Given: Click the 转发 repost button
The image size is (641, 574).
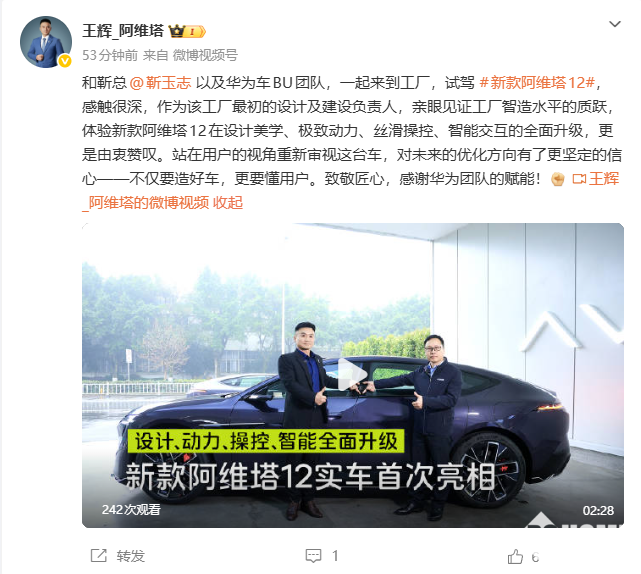Looking at the screenshot, I should [x=130, y=556].
